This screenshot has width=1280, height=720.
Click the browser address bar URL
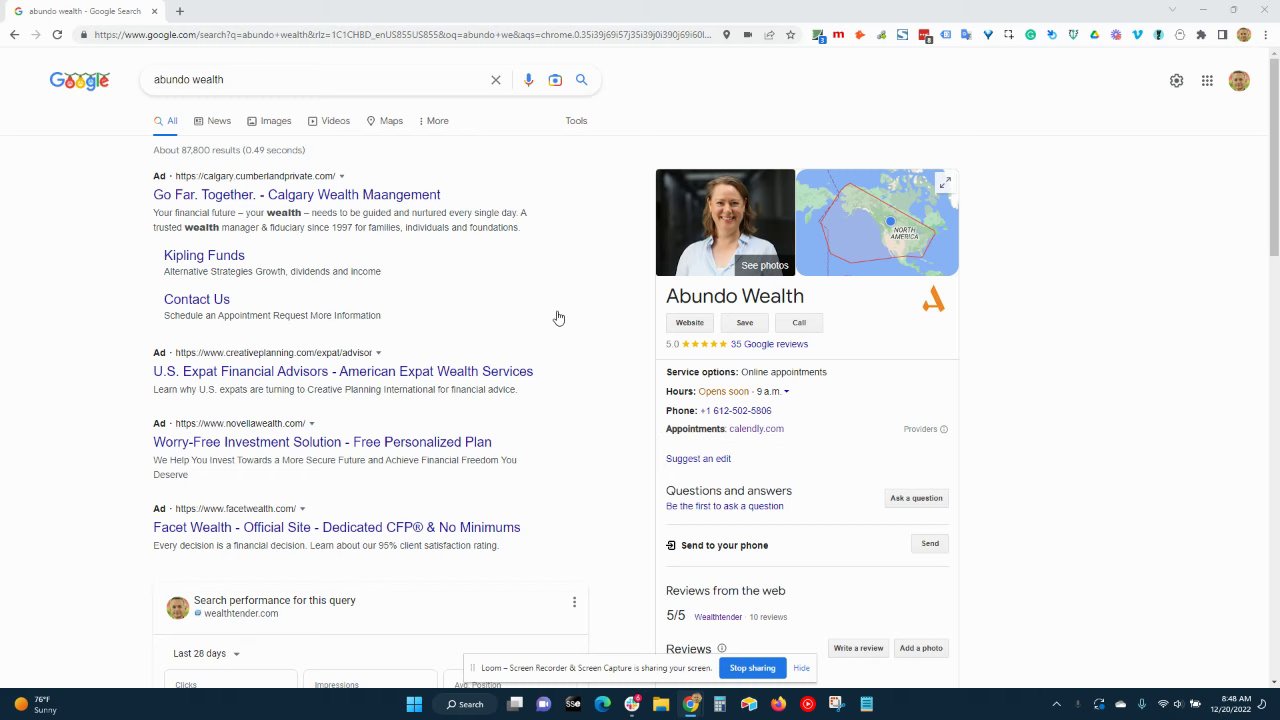[403, 35]
